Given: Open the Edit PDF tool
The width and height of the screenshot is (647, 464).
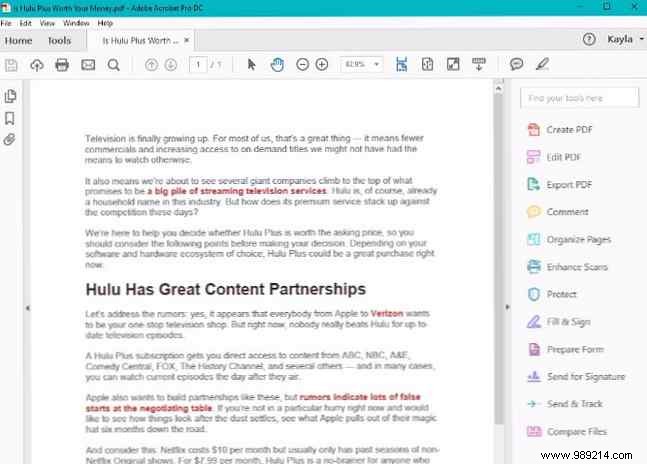Looking at the screenshot, I should pos(554,157).
